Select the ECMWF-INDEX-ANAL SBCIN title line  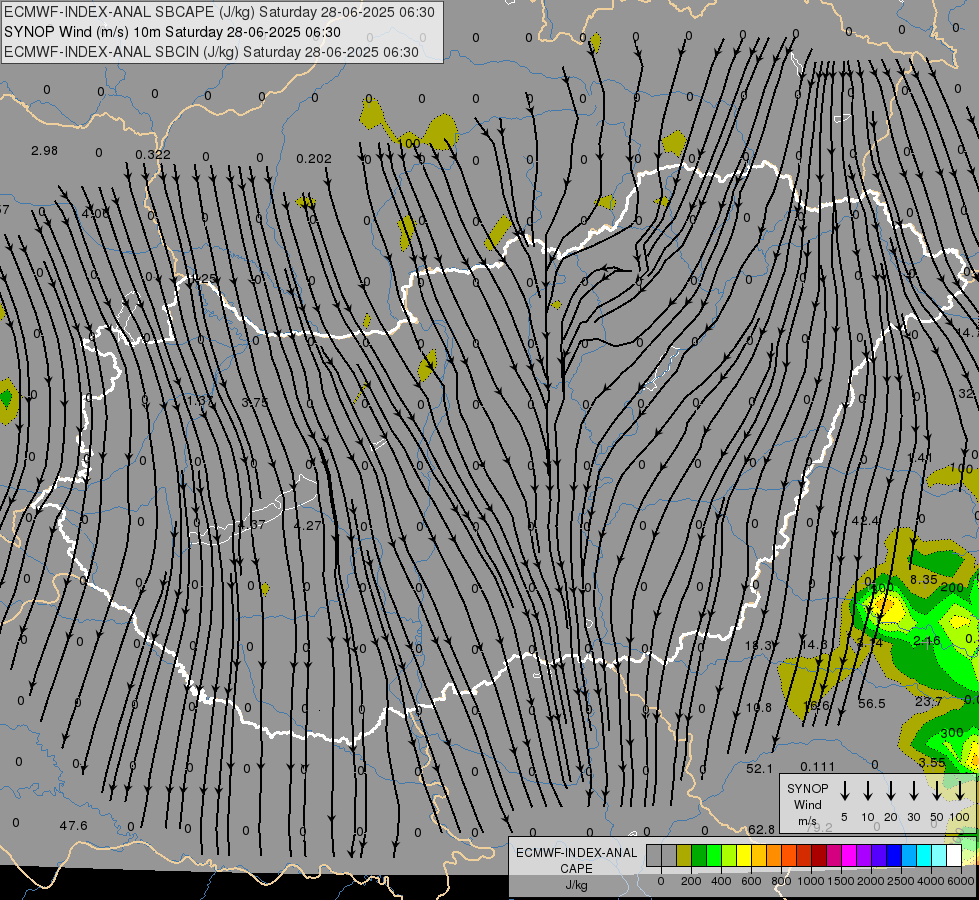click(x=211, y=52)
